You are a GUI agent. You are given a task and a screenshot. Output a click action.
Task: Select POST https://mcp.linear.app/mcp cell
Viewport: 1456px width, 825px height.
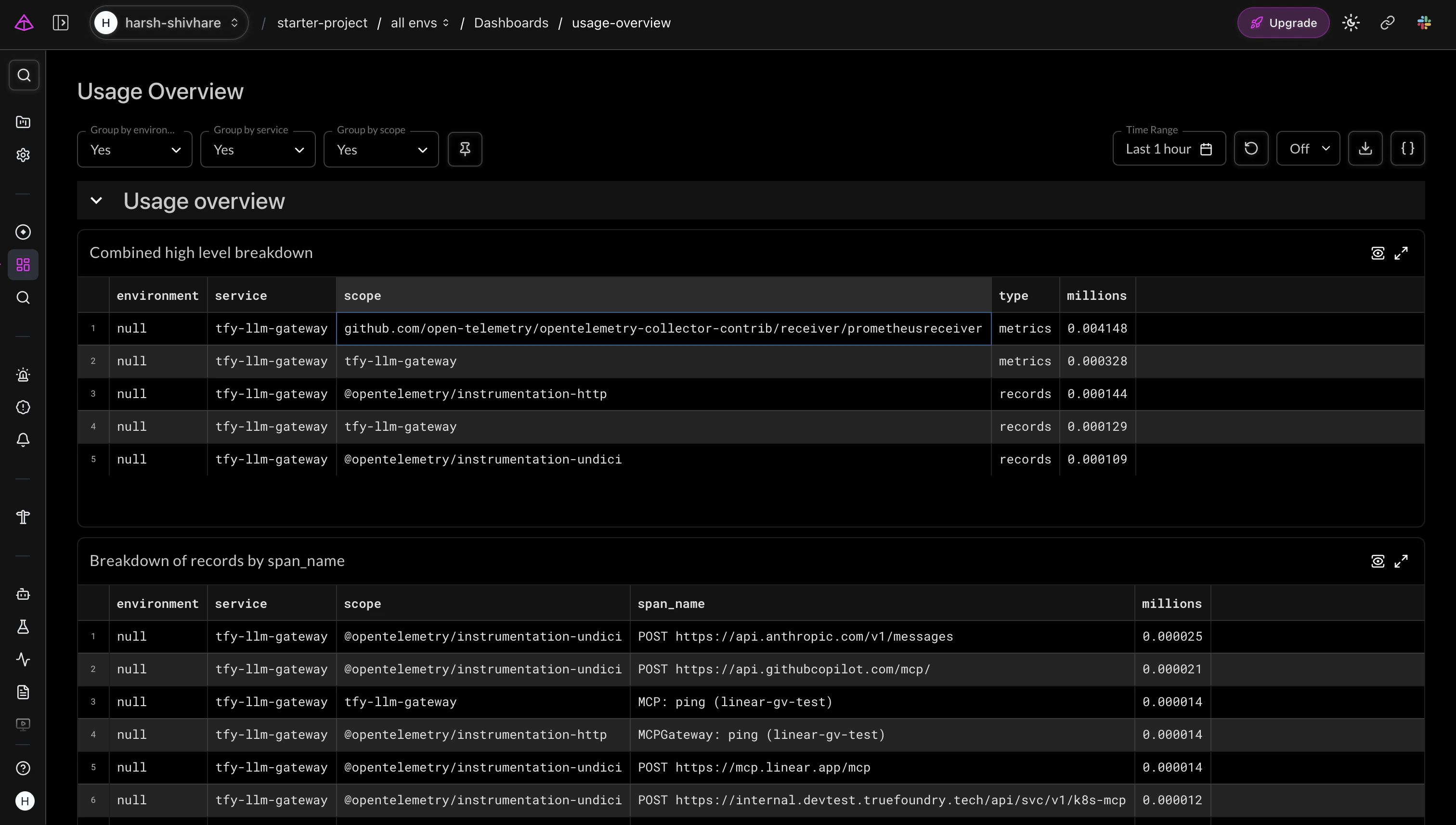coord(882,767)
